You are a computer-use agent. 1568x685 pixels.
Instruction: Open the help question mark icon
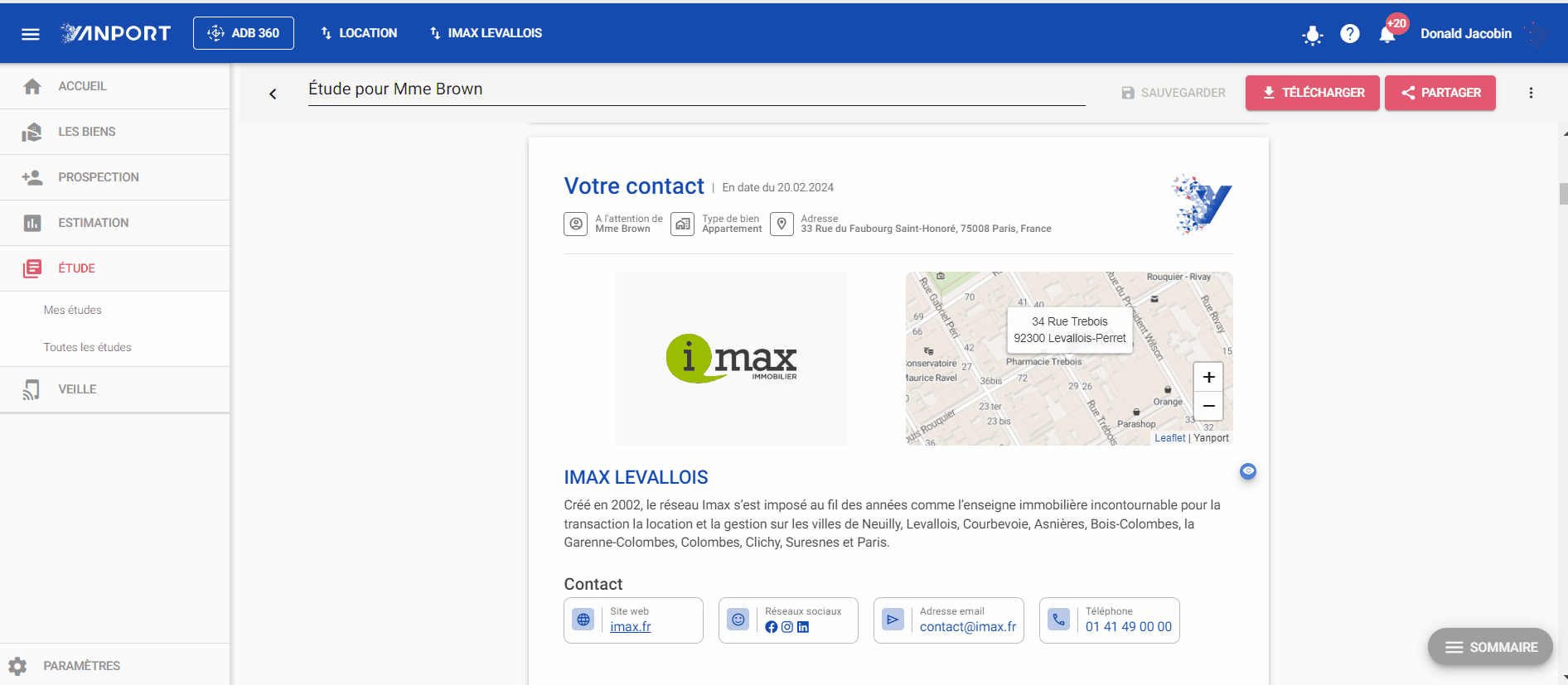1350,33
